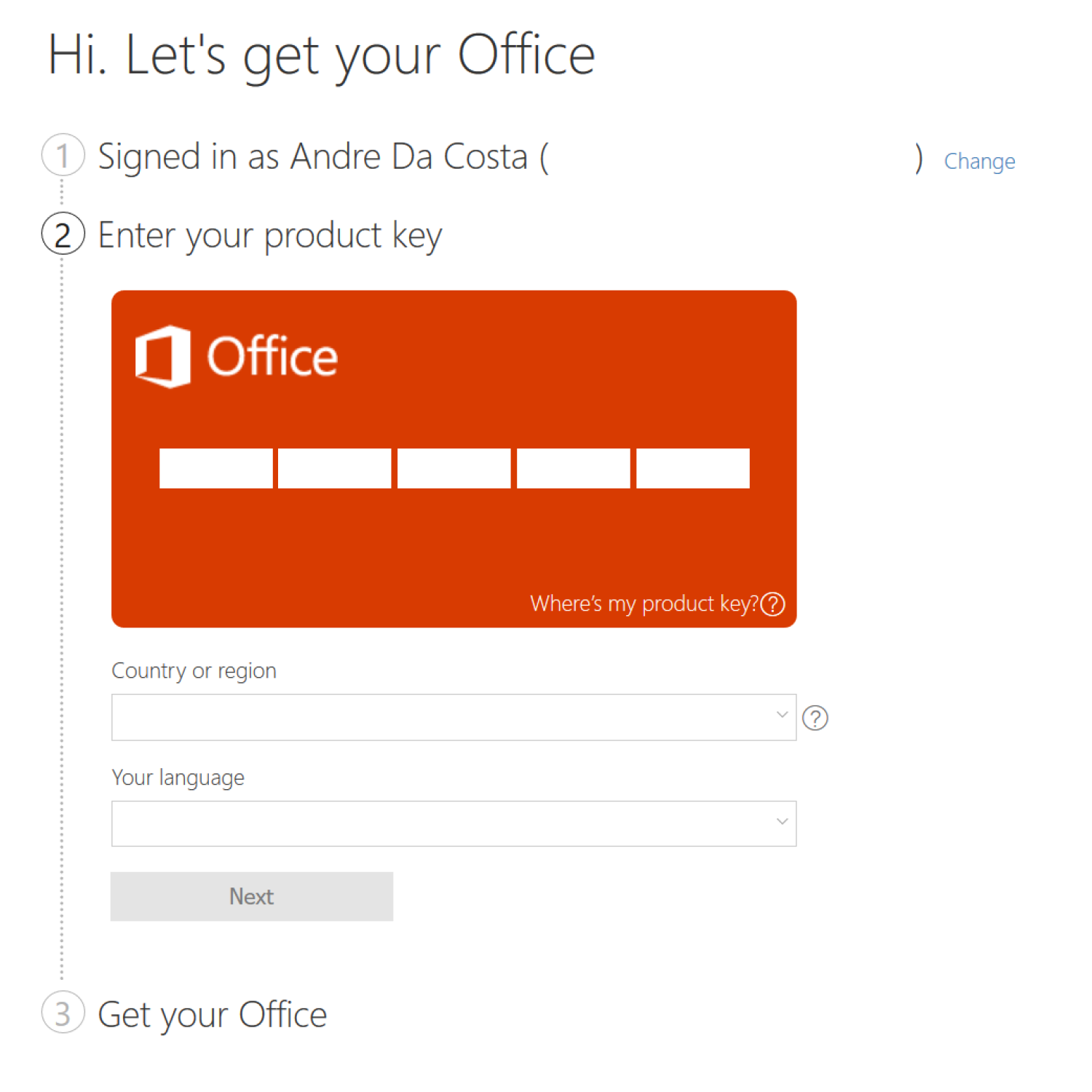Viewport: 1092px width, 1092px height.
Task: Focus the fifth product key box
Action: click(693, 468)
